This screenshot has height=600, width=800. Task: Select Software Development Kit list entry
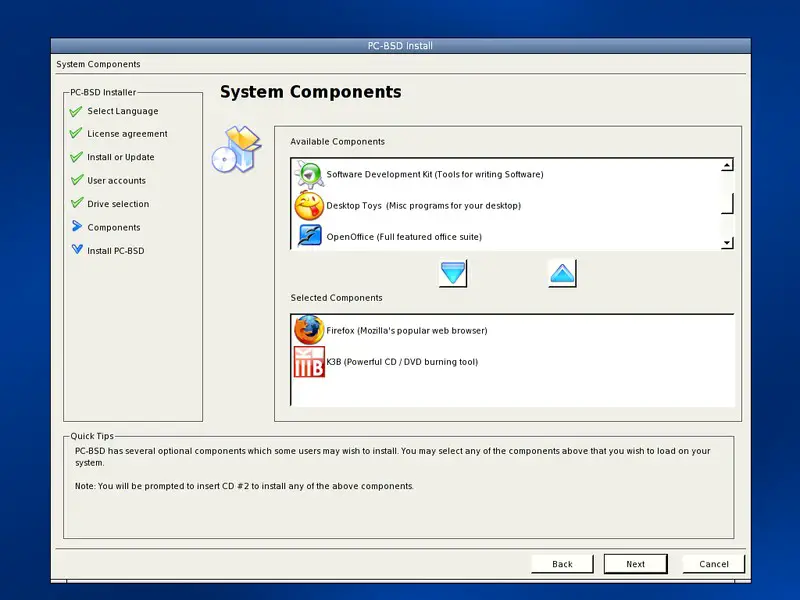[x=505, y=174]
